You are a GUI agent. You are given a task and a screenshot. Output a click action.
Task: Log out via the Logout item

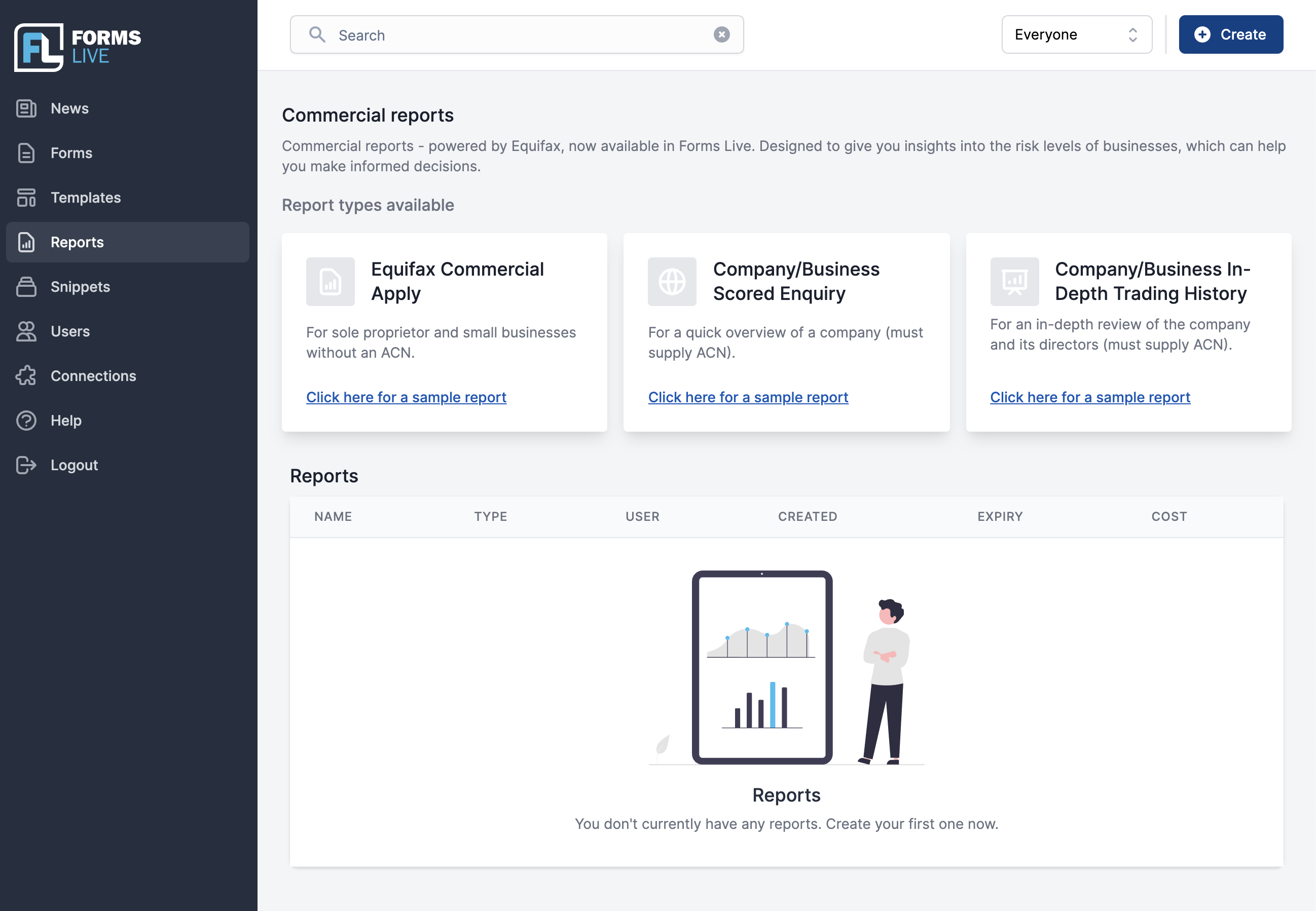[x=128, y=465]
